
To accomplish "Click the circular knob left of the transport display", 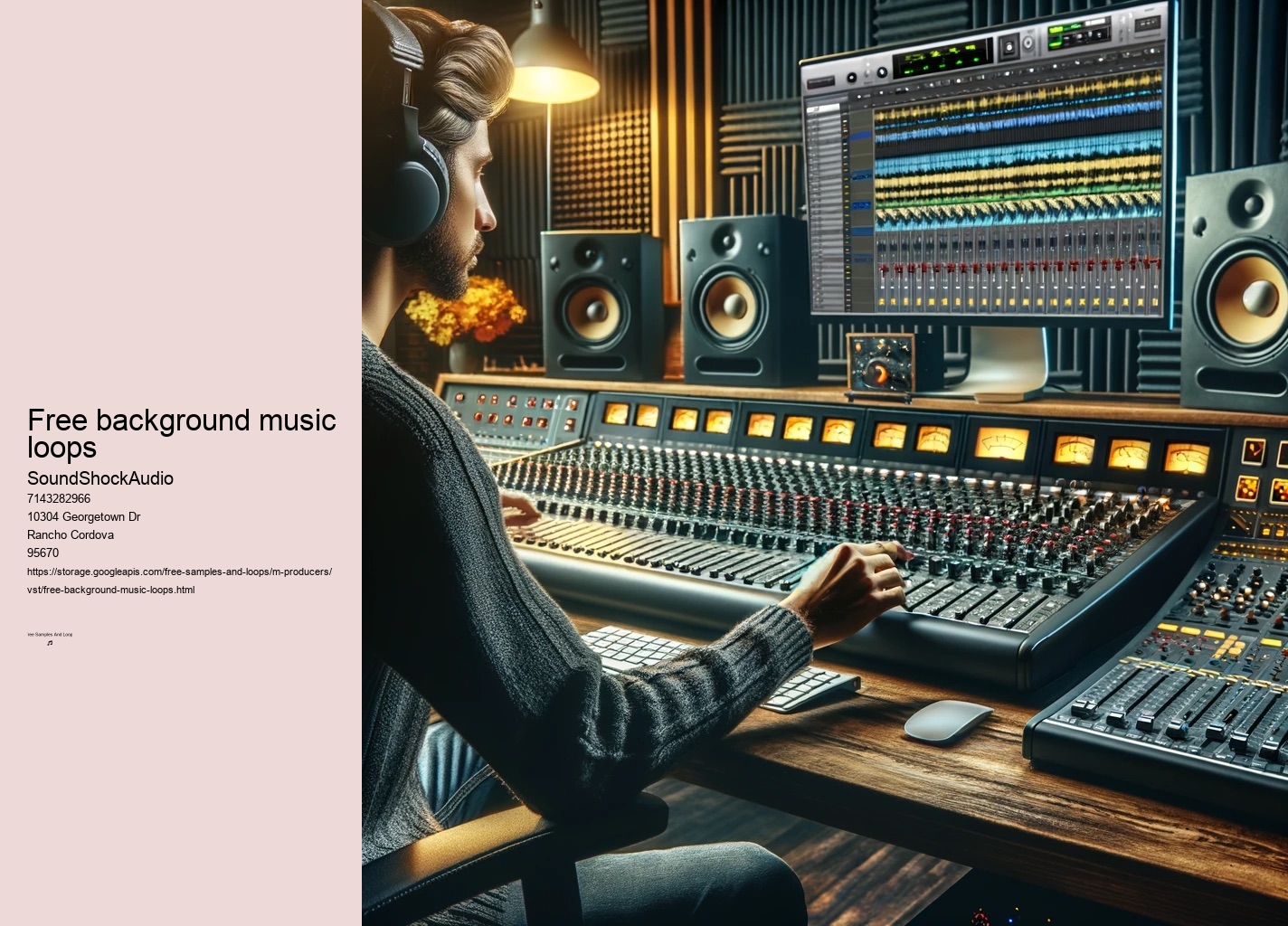I will coord(881,71).
